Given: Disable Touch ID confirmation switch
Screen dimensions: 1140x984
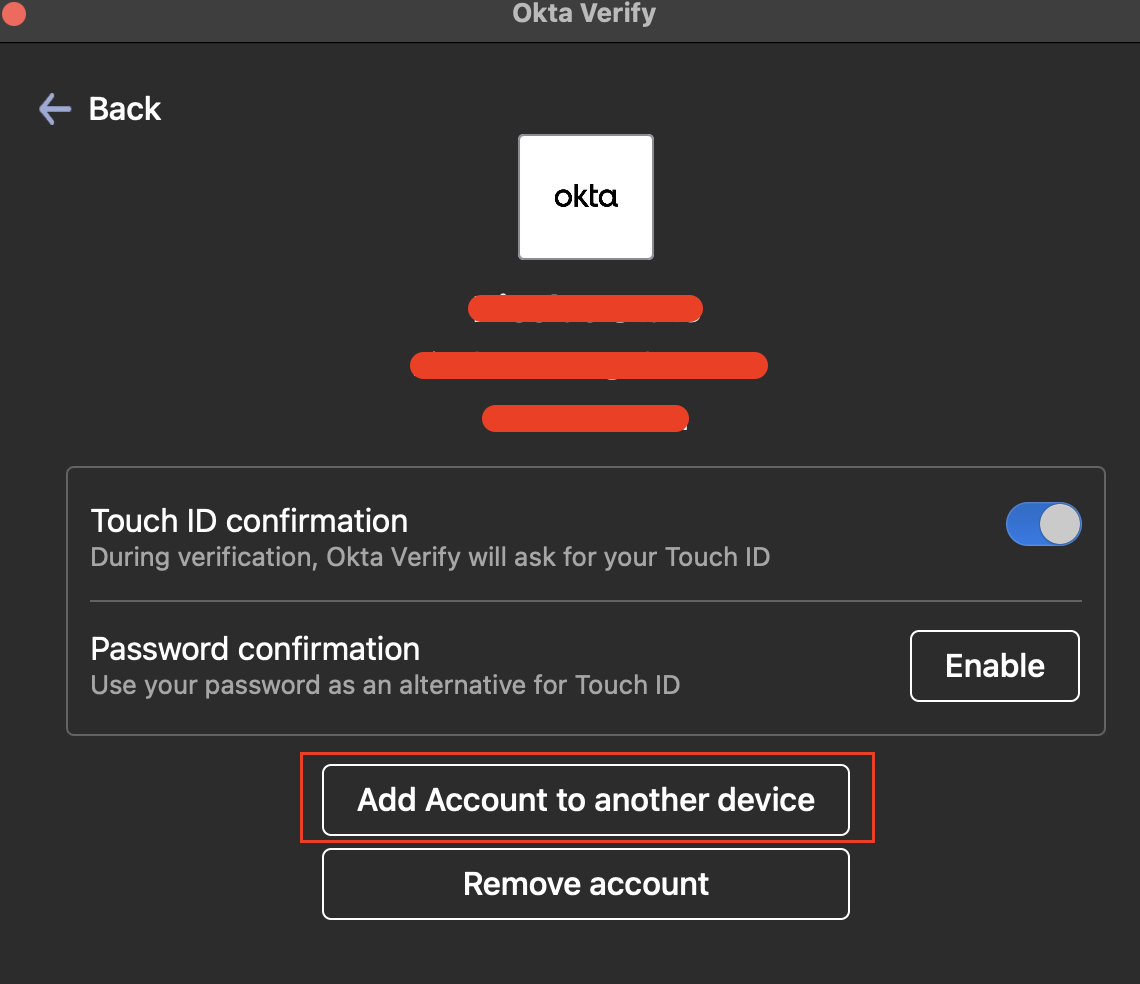Looking at the screenshot, I should pyautogui.click(x=1043, y=524).
